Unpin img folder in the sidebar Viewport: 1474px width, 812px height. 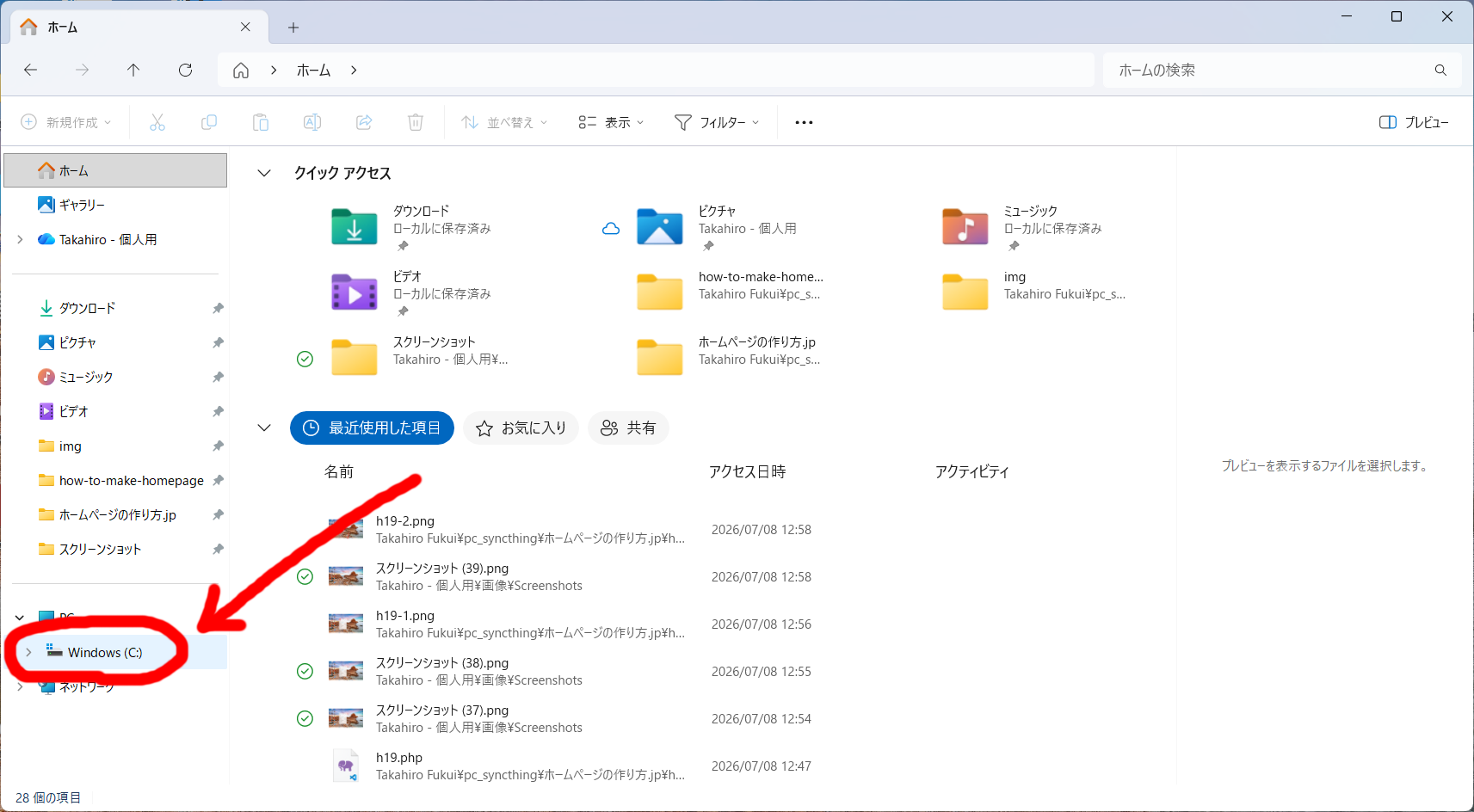[218, 446]
